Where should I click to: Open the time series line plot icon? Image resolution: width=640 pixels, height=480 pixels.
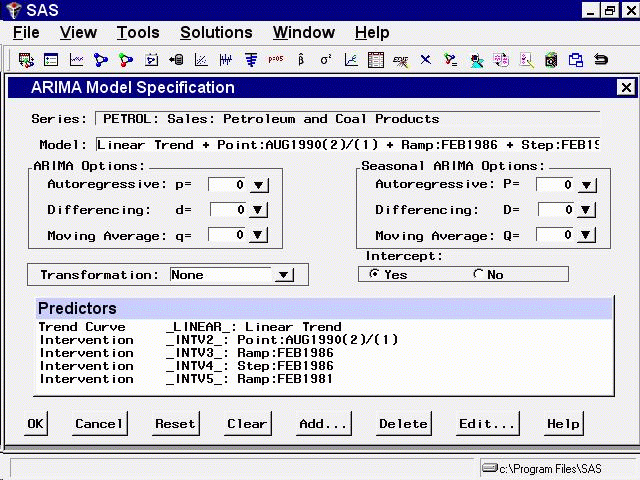coord(76,60)
